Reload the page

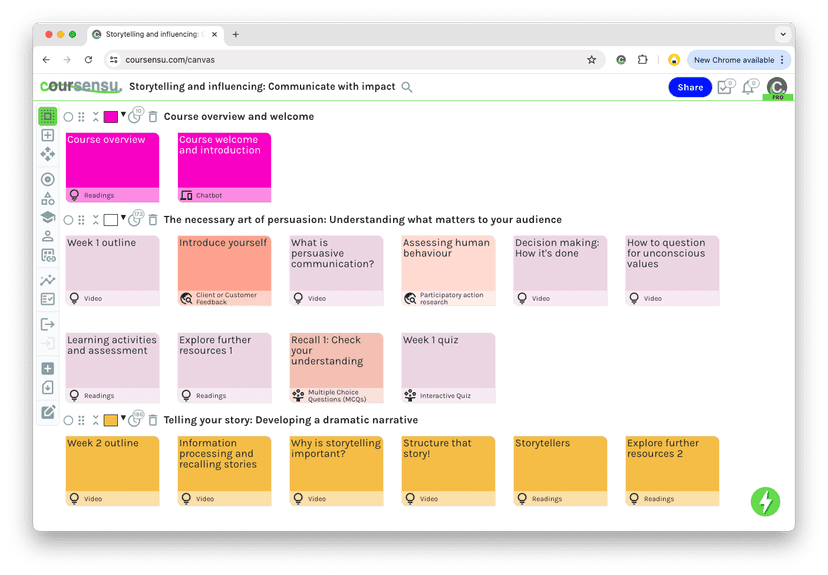pos(88,60)
